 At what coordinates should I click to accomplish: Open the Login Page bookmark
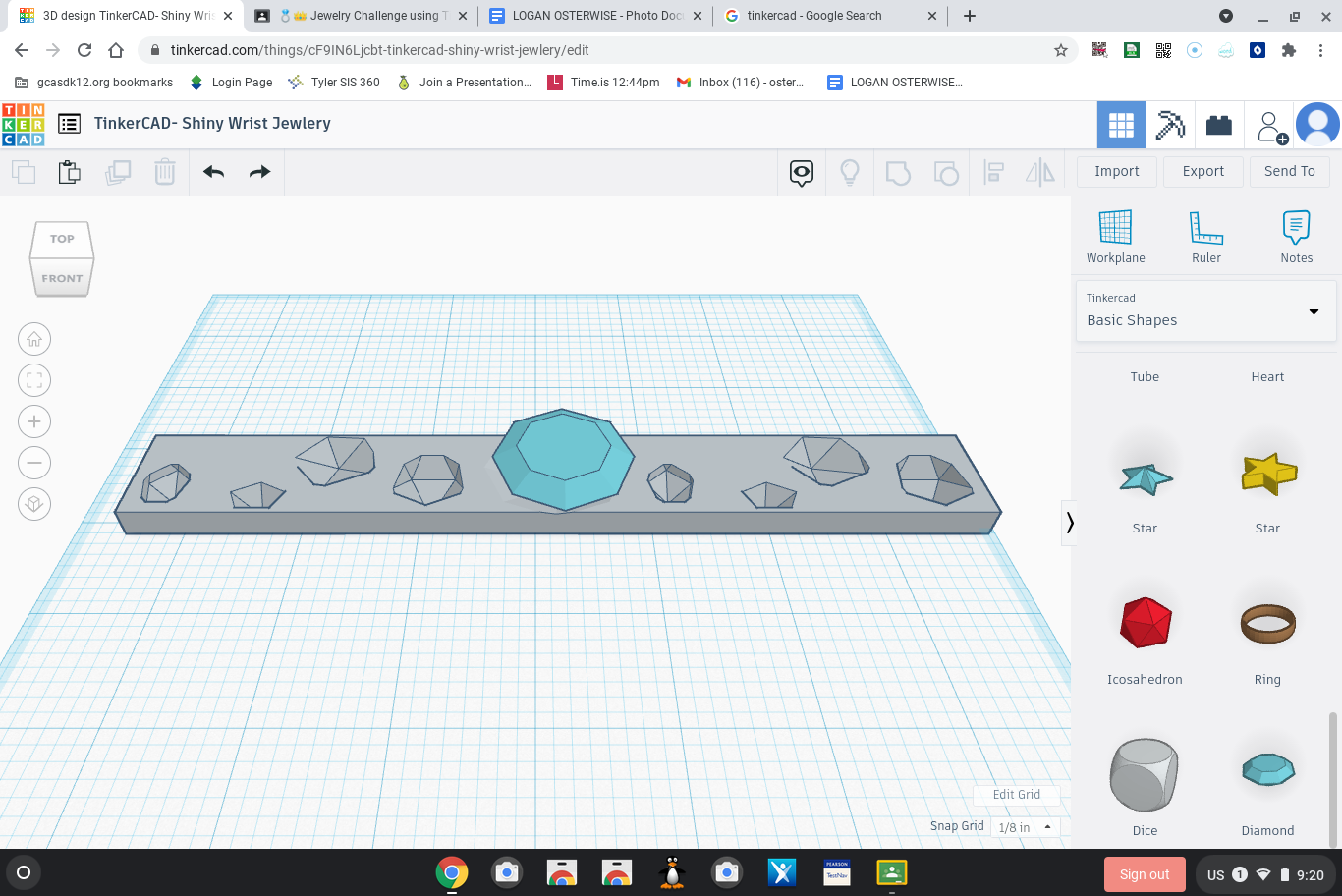(x=231, y=83)
